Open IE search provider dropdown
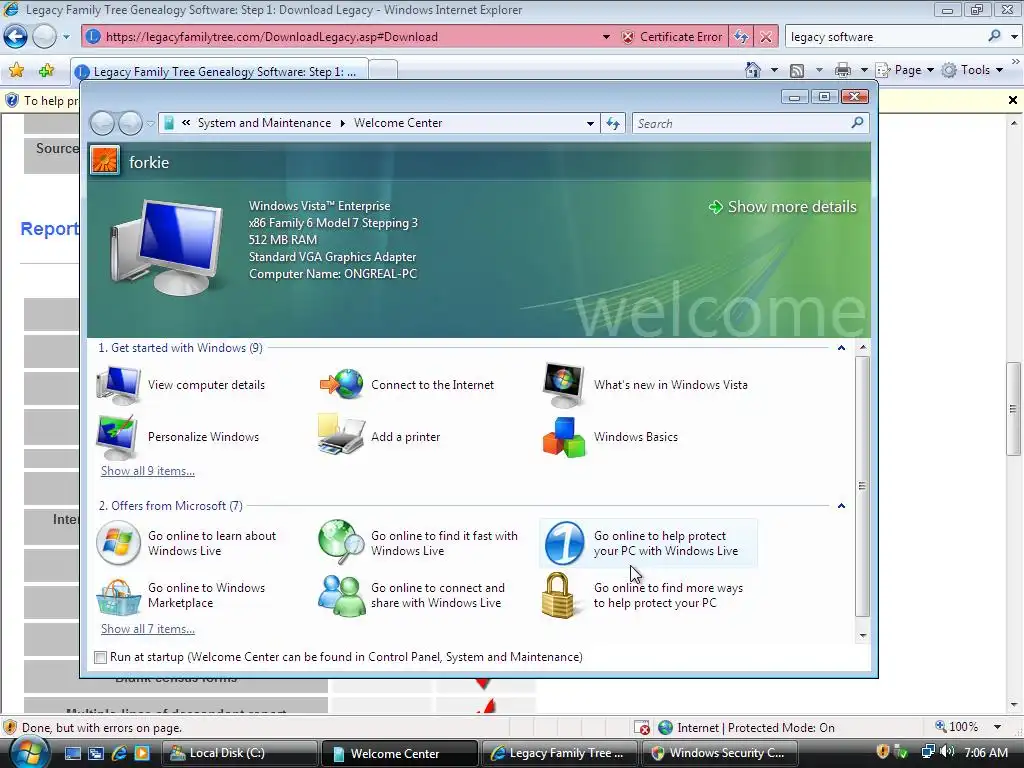The width and height of the screenshot is (1024, 768). click(1014, 37)
